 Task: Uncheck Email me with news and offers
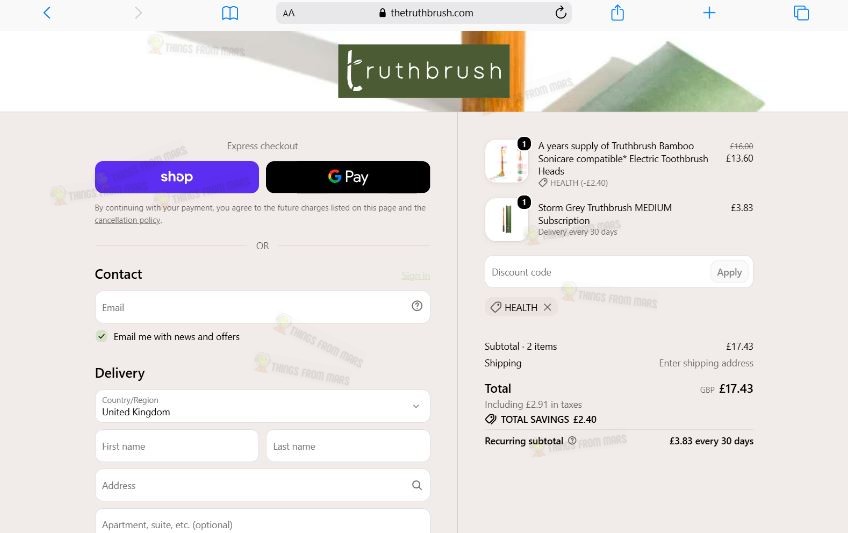(x=102, y=336)
